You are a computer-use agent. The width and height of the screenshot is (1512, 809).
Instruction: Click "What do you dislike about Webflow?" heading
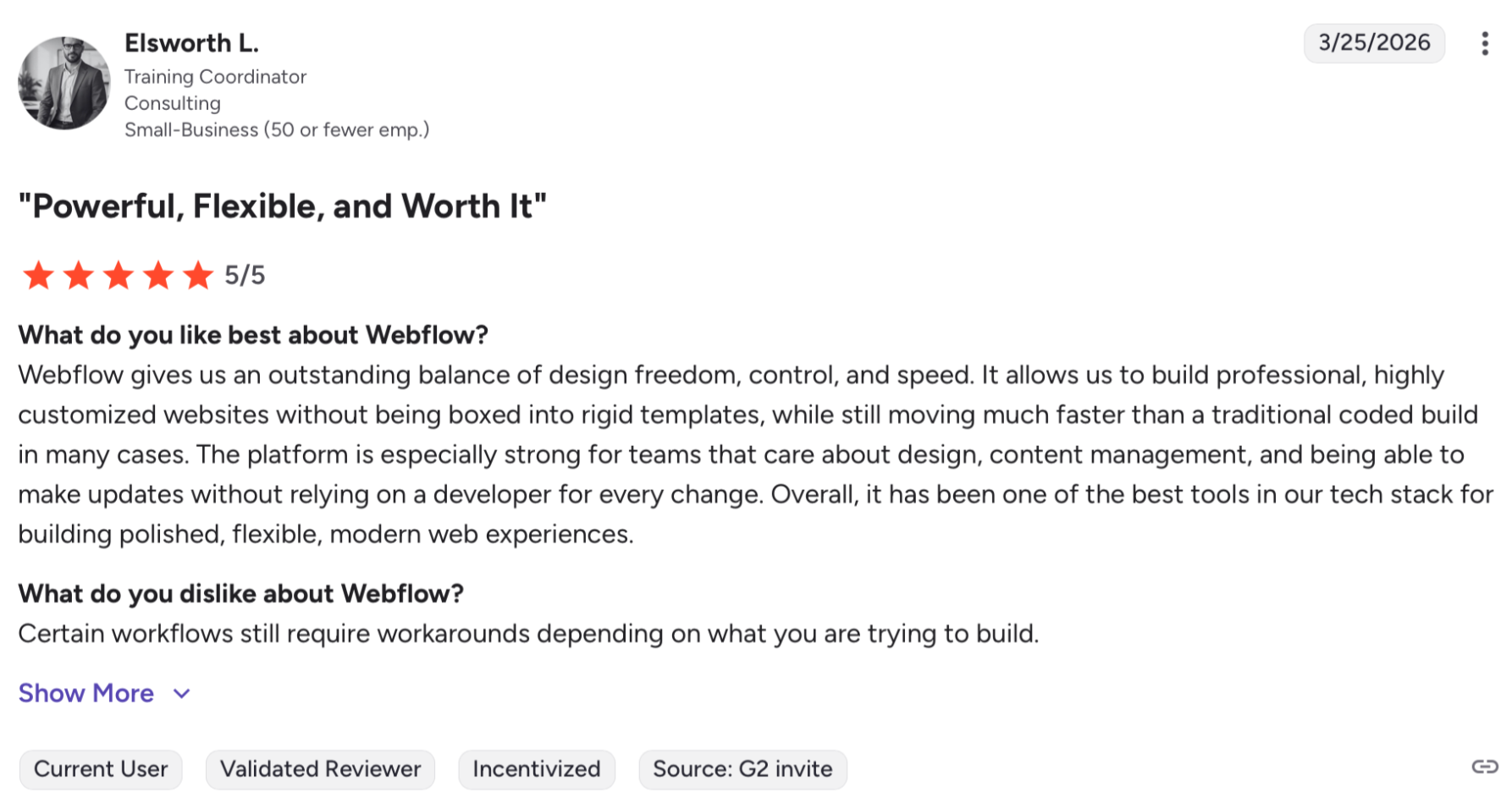coord(241,593)
